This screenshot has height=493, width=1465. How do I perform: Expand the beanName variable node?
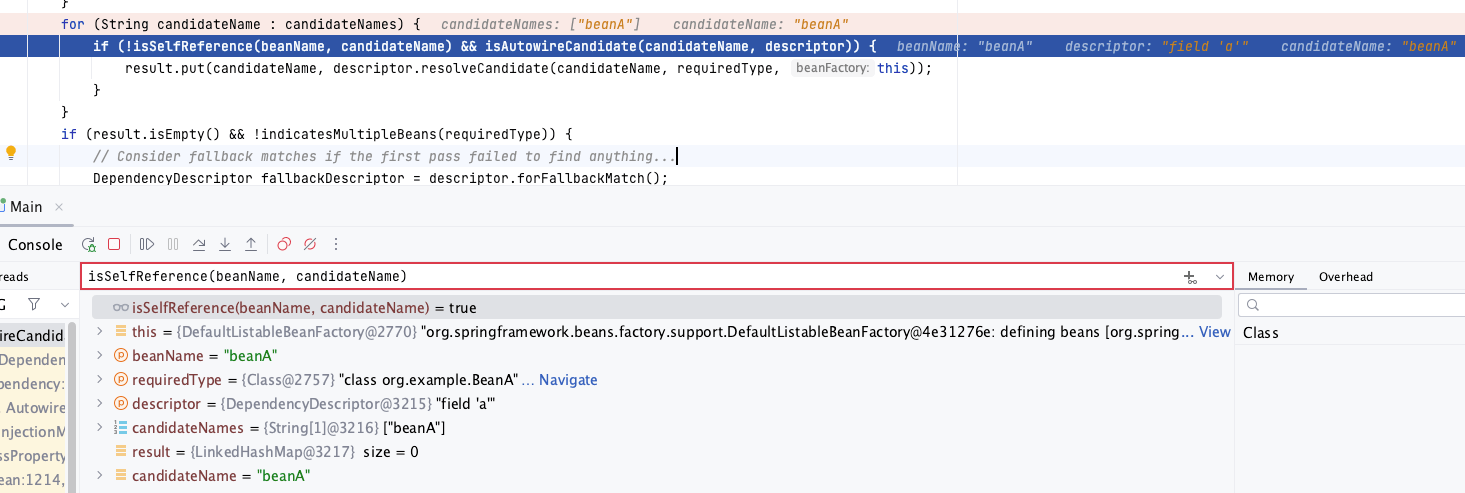coord(99,355)
